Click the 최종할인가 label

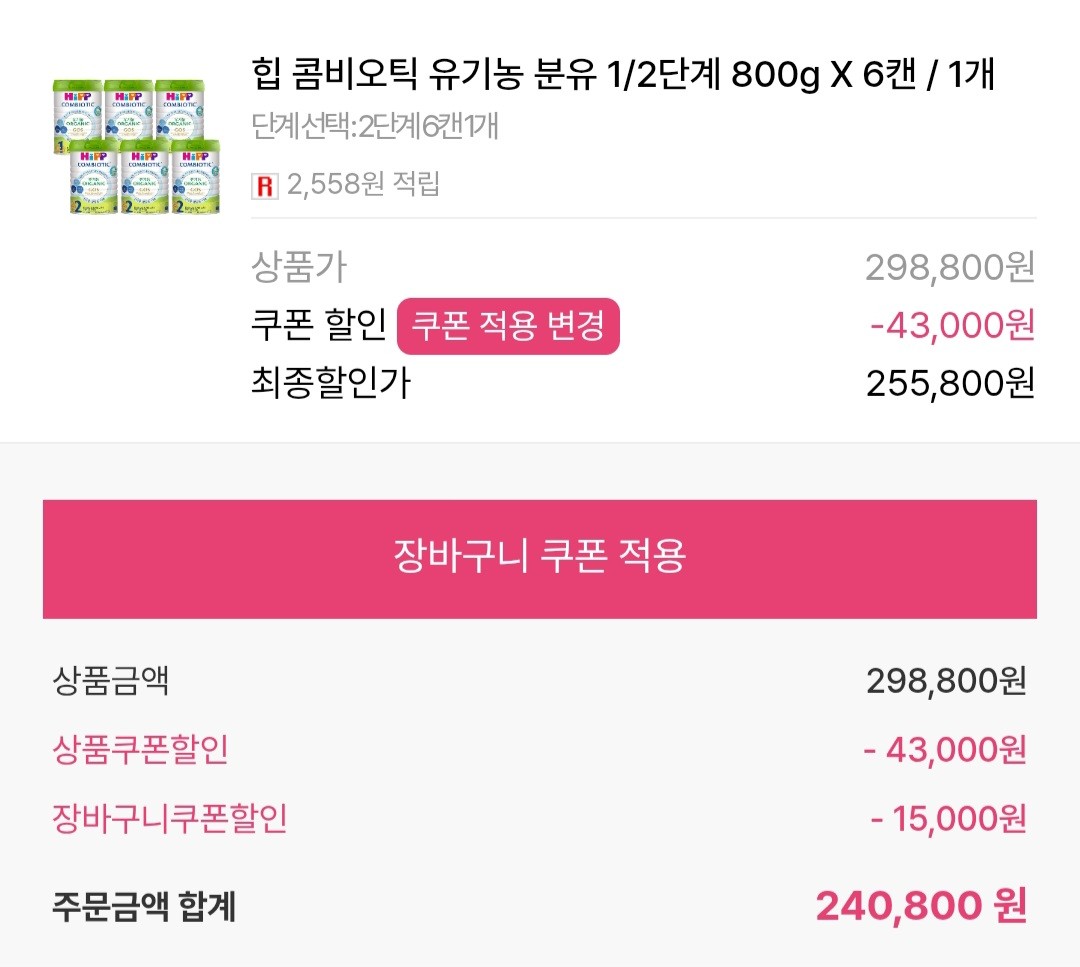coord(331,383)
